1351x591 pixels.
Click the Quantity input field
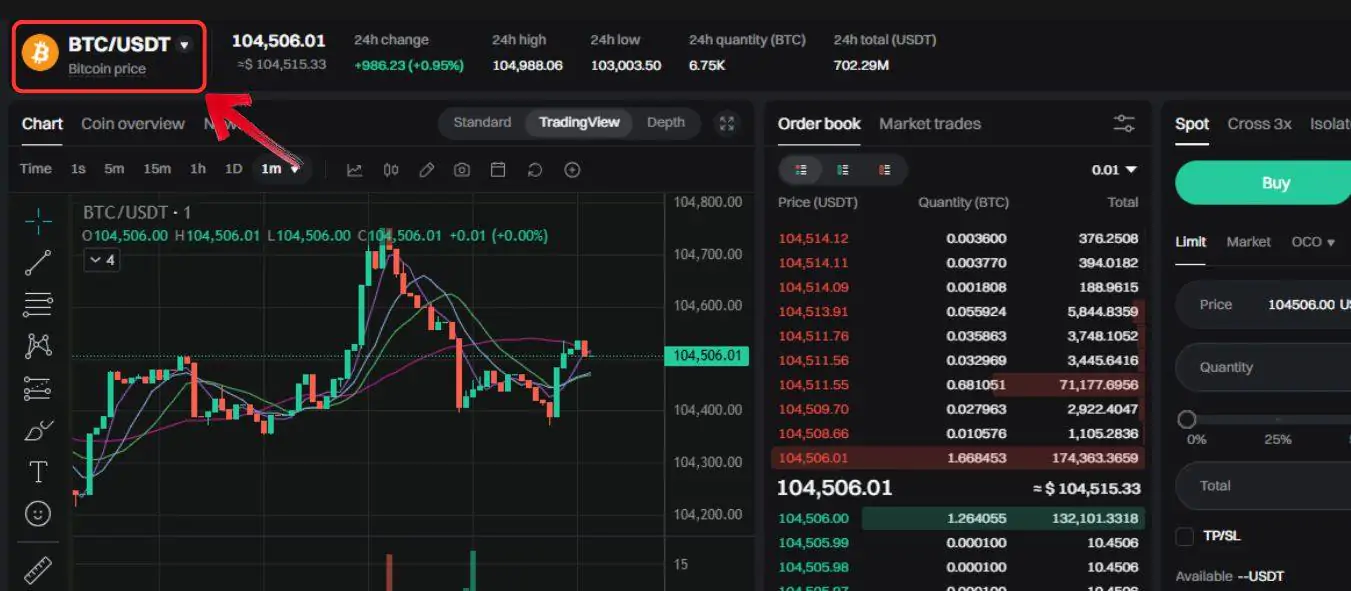(x=1263, y=367)
